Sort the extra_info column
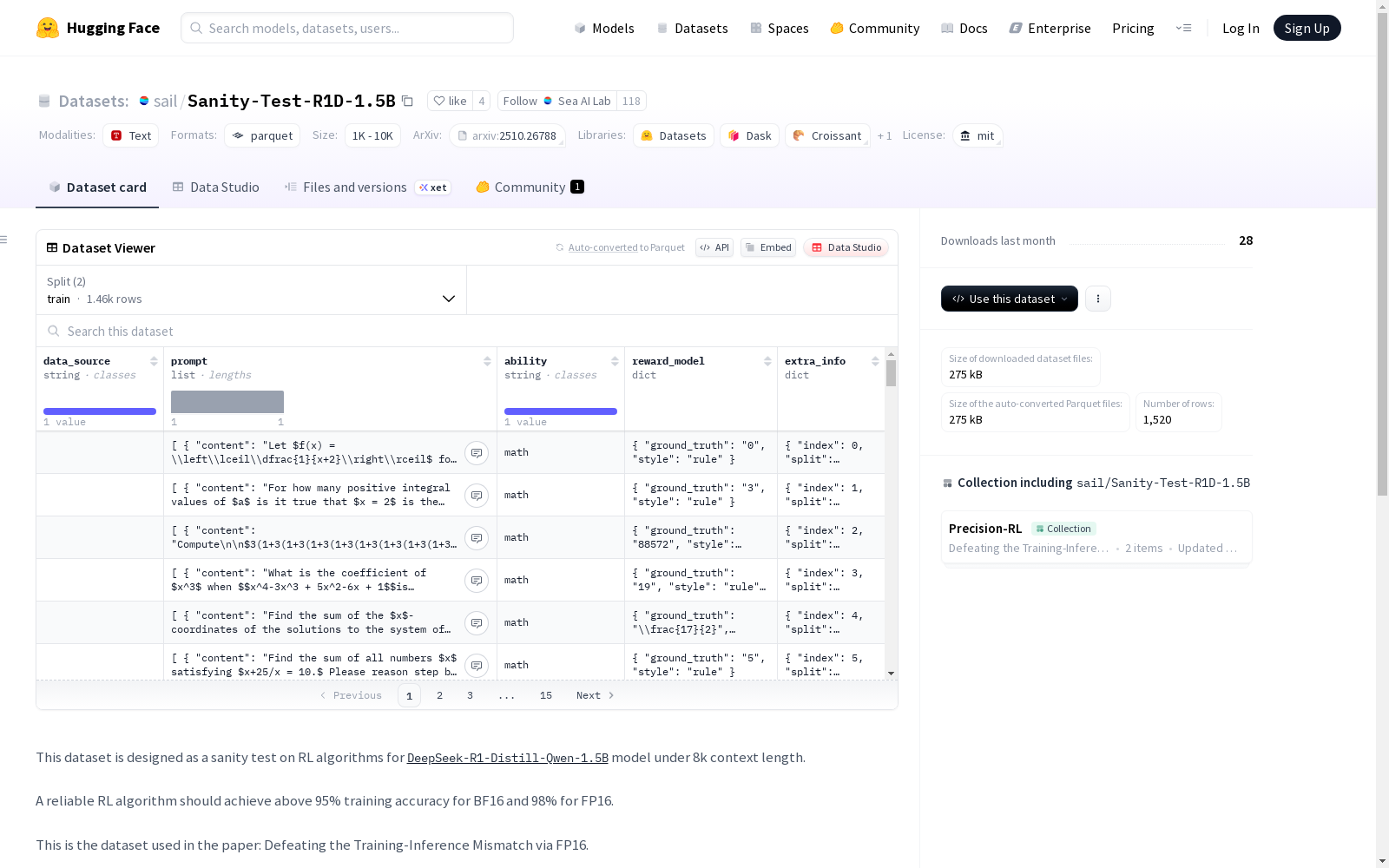 [875, 361]
